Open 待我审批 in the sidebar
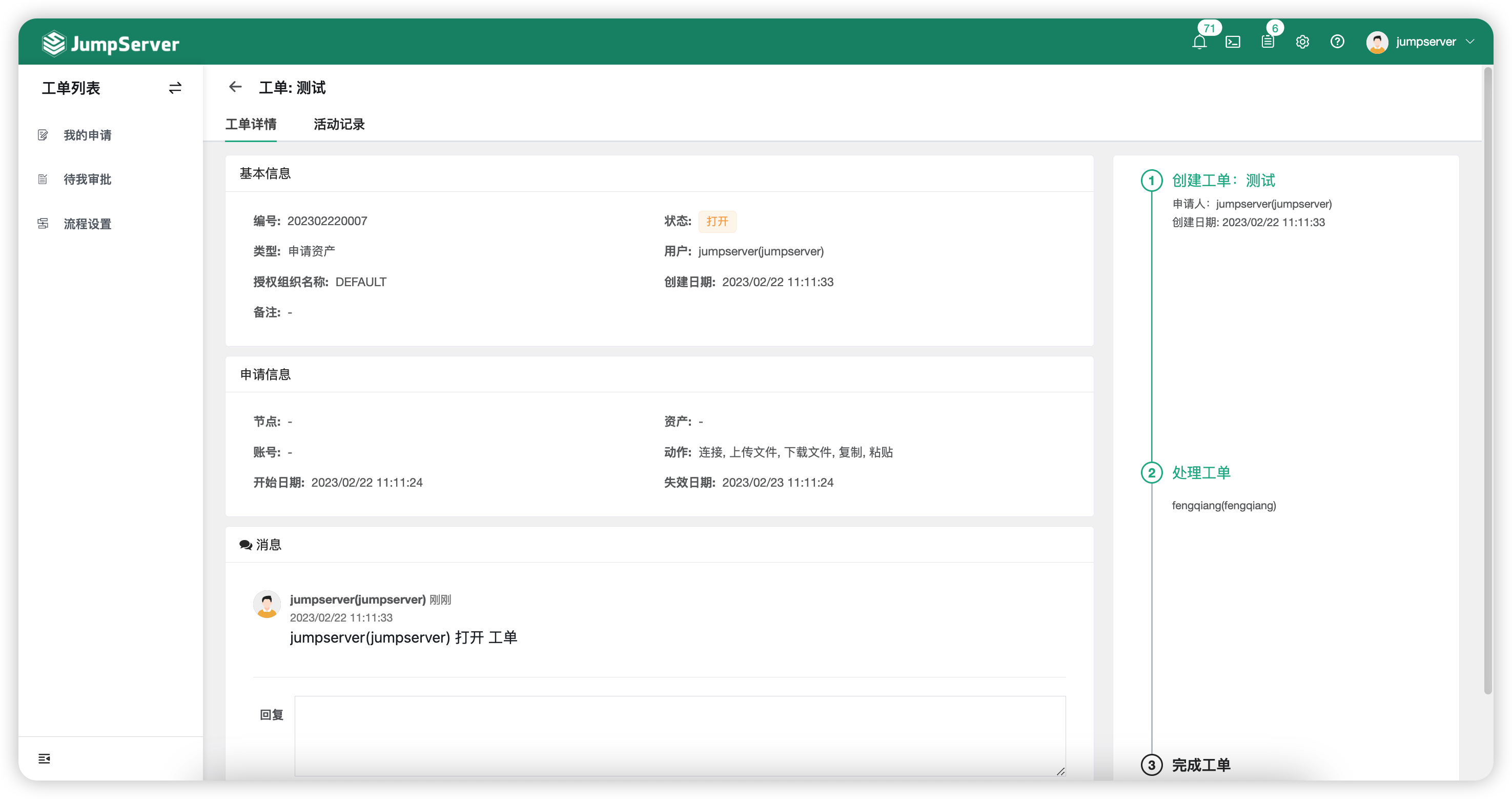The image size is (1512, 799). tap(88, 179)
